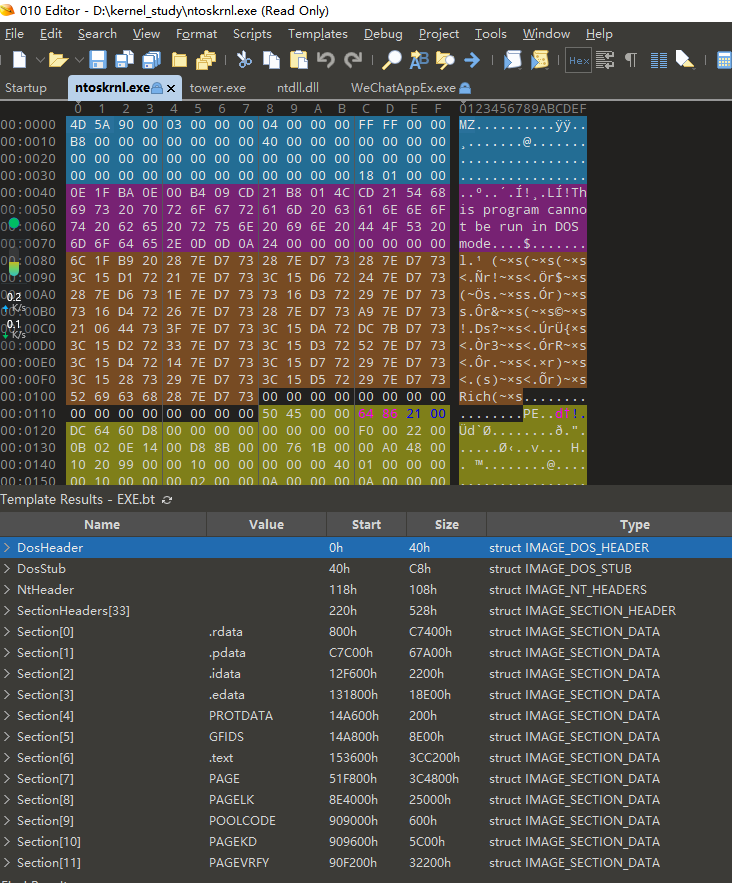Select the PROTDATA value cell
Image resolution: width=732 pixels, height=883 pixels.
241,716
